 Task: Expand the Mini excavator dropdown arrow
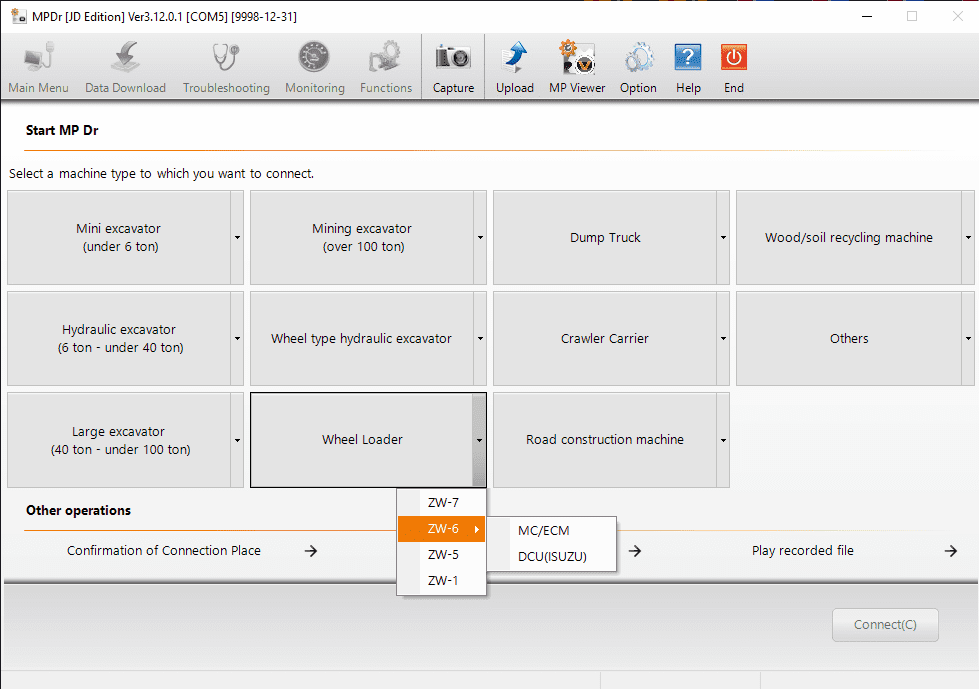237,238
